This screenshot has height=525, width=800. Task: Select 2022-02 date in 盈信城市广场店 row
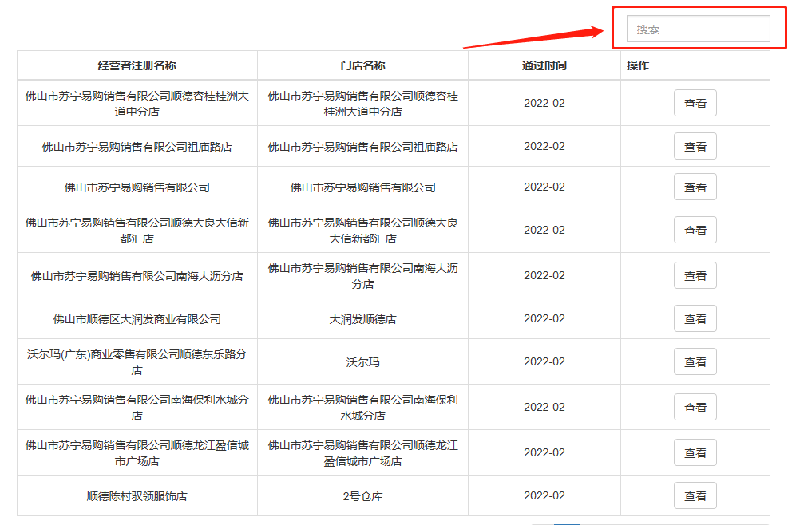[544, 452]
